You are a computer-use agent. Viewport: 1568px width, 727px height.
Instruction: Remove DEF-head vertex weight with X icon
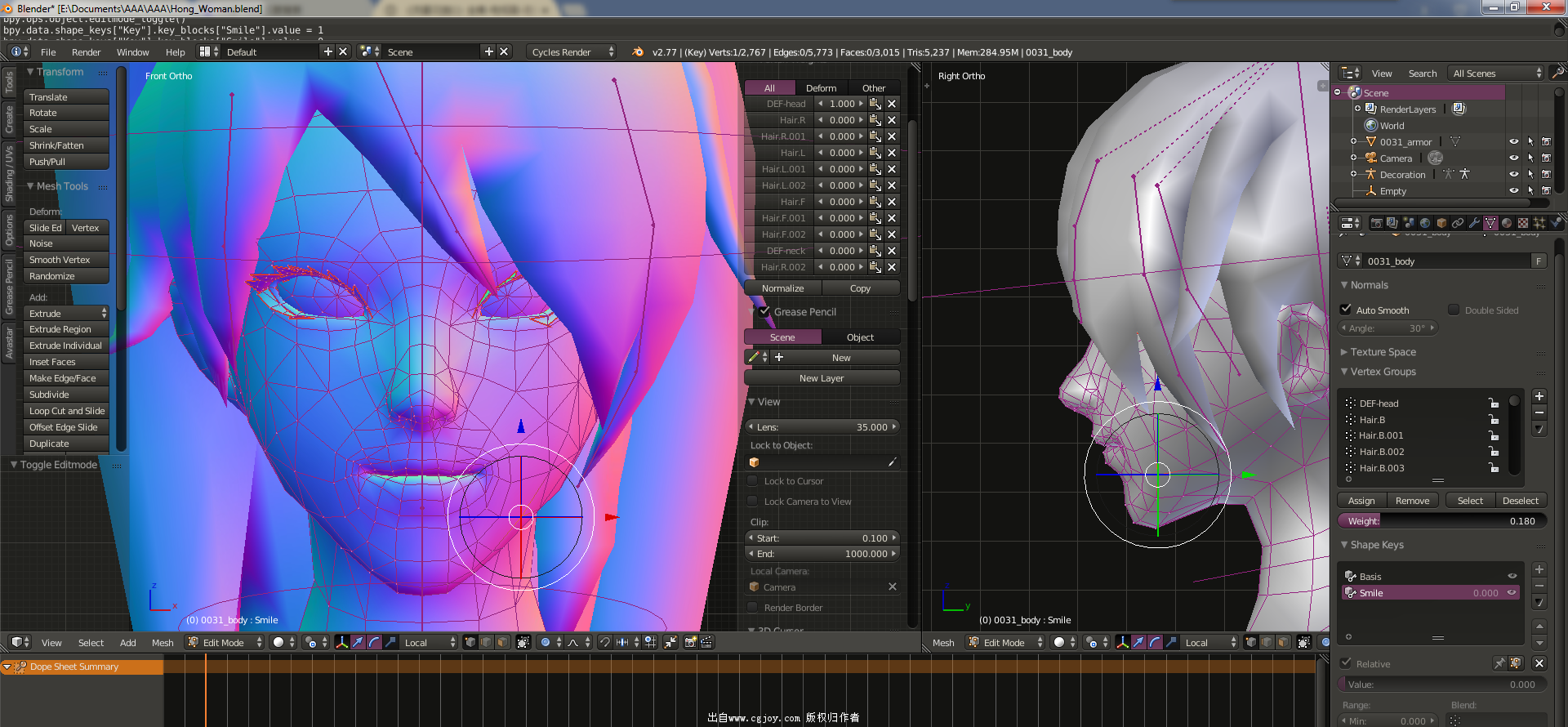[x=892, y=104]
